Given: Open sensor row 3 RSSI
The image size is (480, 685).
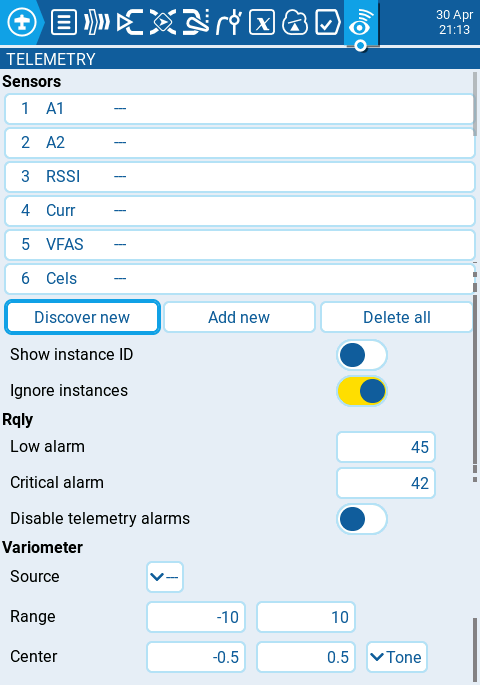Looking at the screenshot, I should [x=239, y=176].
